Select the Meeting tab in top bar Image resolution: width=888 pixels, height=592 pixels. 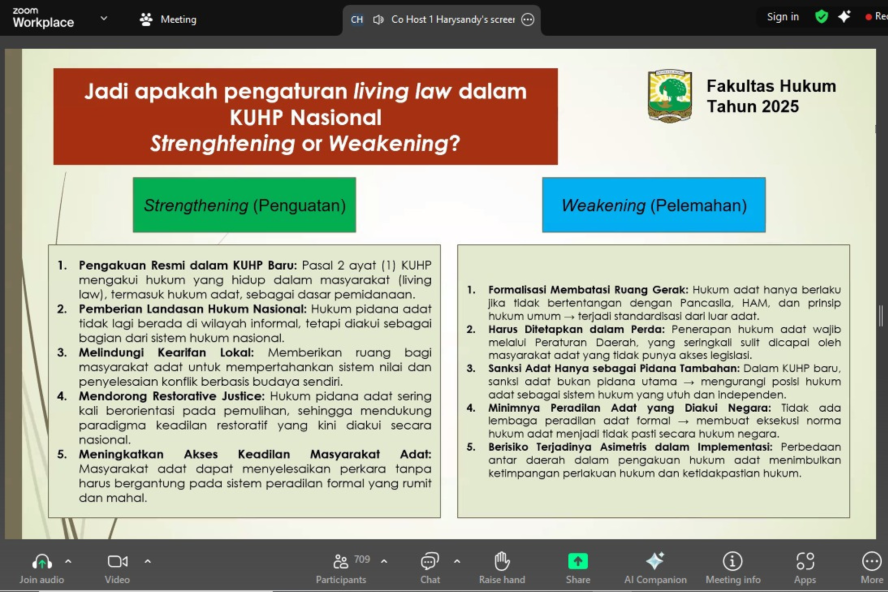point(168,19)
